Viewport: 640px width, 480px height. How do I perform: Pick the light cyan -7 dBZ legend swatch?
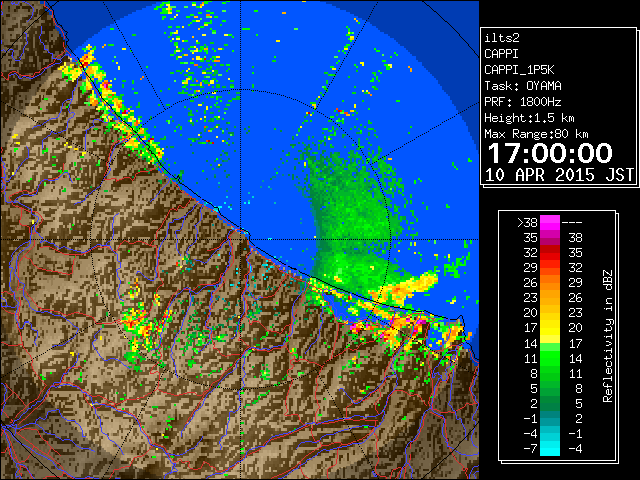click(550, 449)
